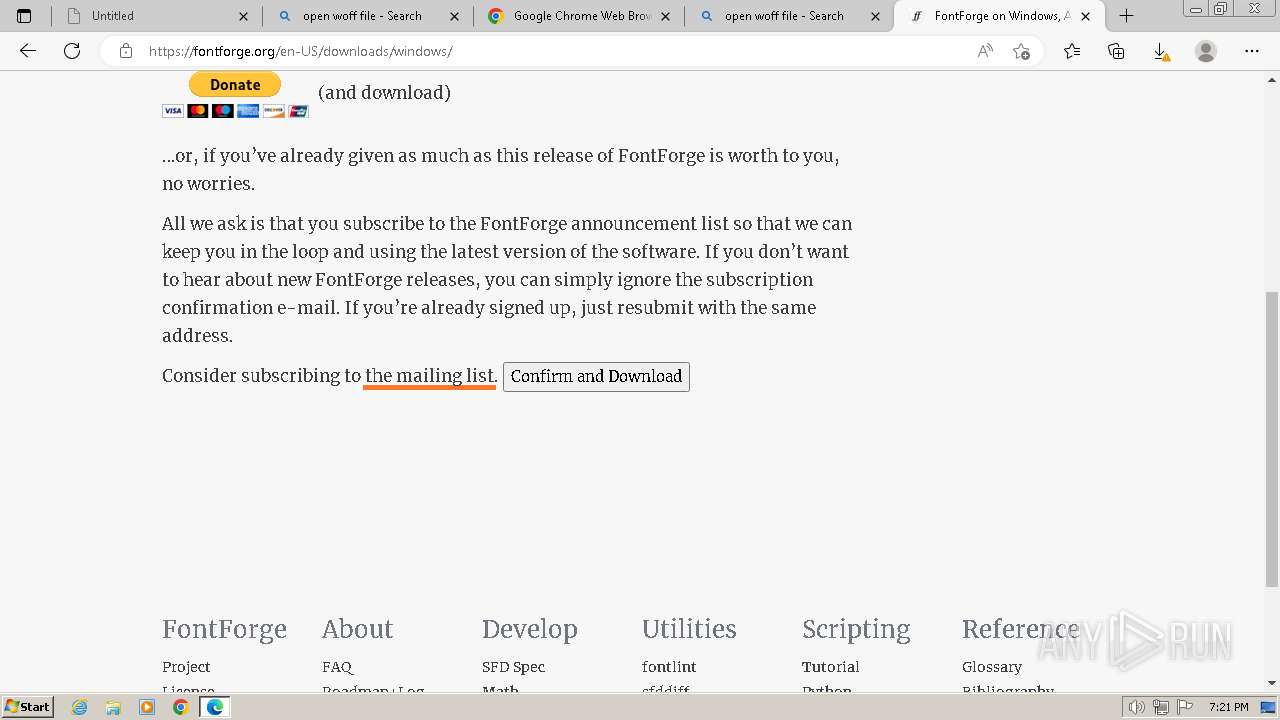Click '(and download)' text
Viewport: 1280px width, 720px height.
(384, 93)
